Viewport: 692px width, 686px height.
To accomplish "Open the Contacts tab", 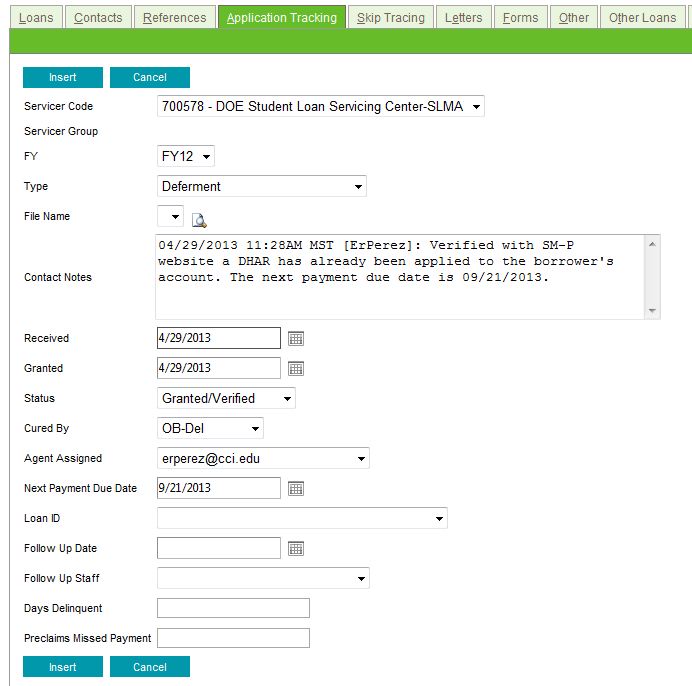I will [98, 17].
